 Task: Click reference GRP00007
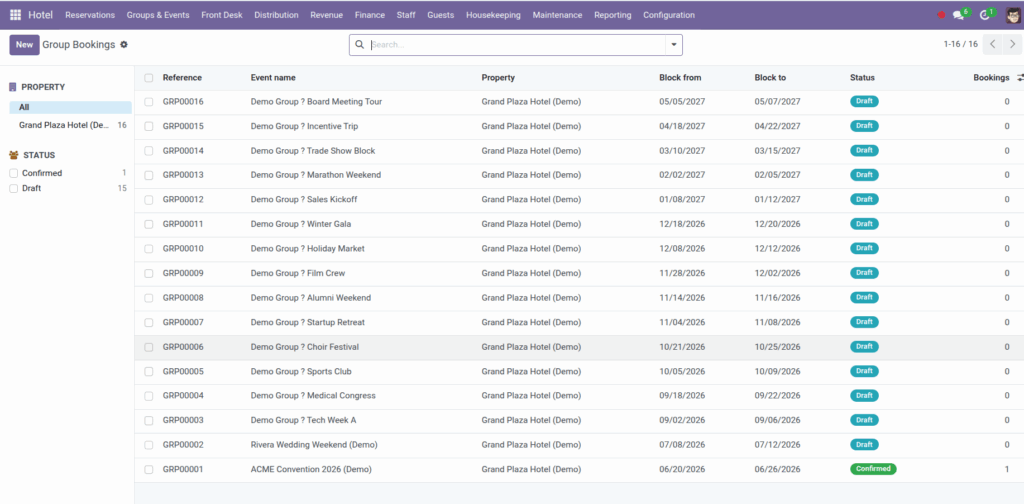pos(183,323)
